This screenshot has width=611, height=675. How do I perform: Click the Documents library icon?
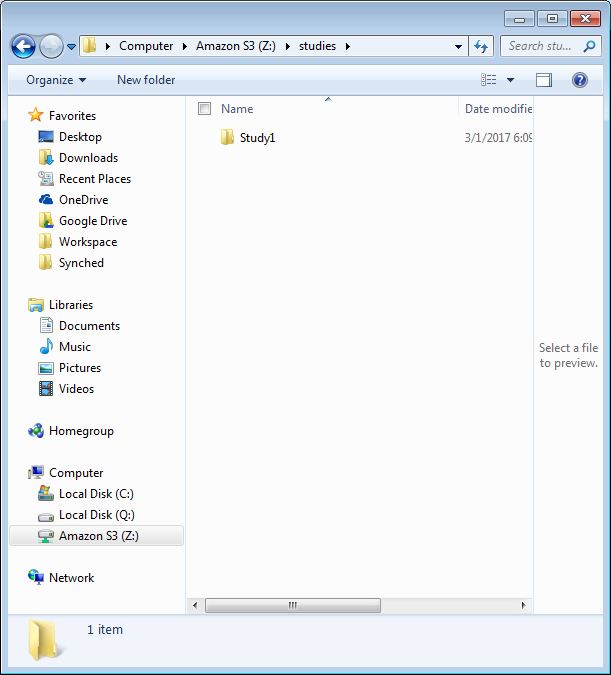pyautogui.click(x=46, y=325)
